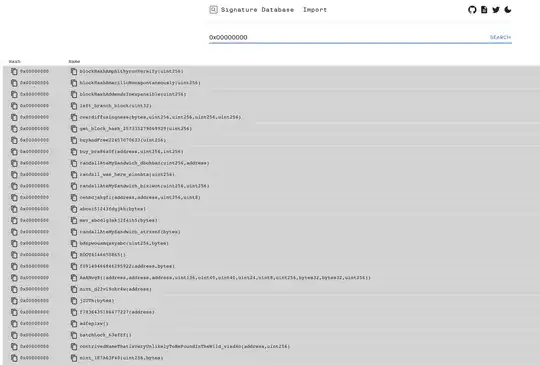The image size is (540, 365).
Task: Copy hash icon in left_branch_block row
Action: point(14,106)
